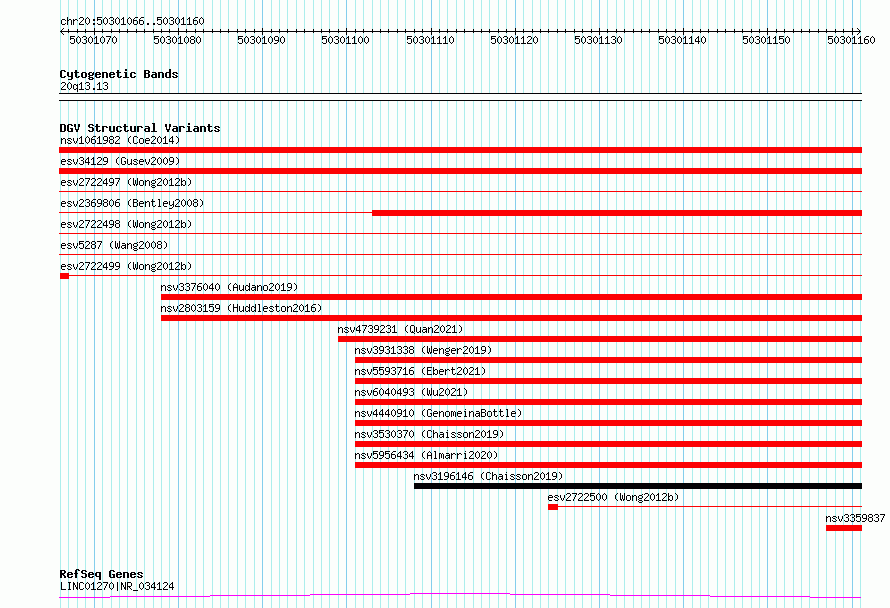The width and height of the screenshot is (890, 608).
Task: Click nsv3196146 (Chaisson2019) variant label
Action: pyautogui.click(x=488, y=476)
